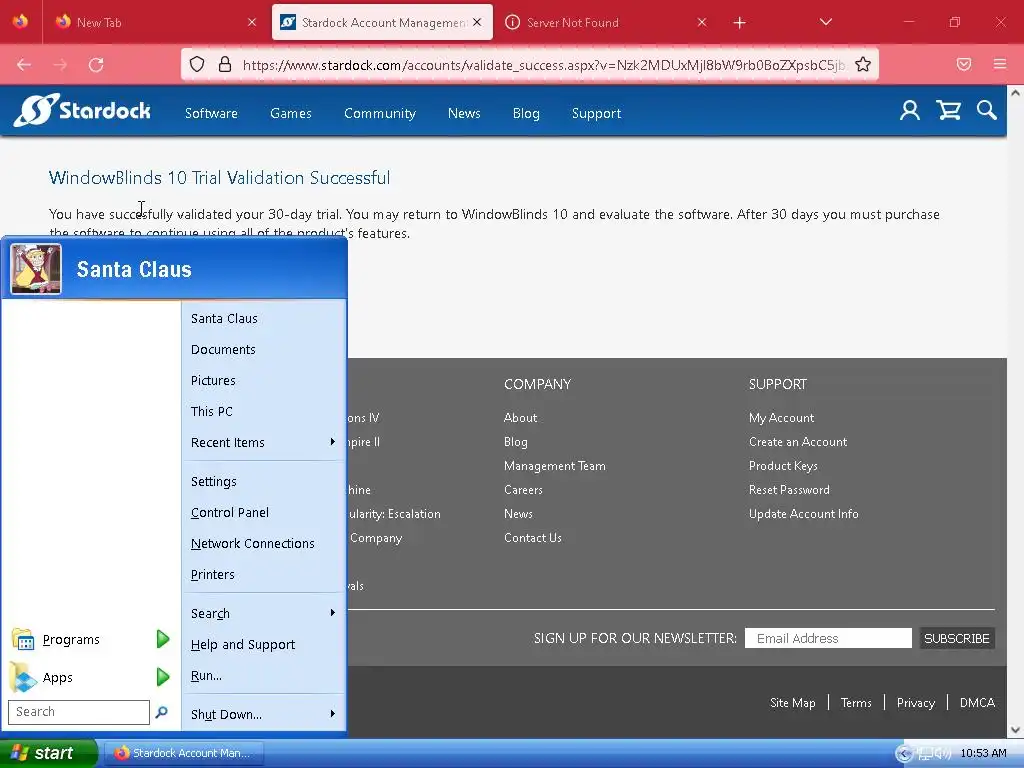Click the Stardock logo
1024x768 pixels.
pos(82,110)
